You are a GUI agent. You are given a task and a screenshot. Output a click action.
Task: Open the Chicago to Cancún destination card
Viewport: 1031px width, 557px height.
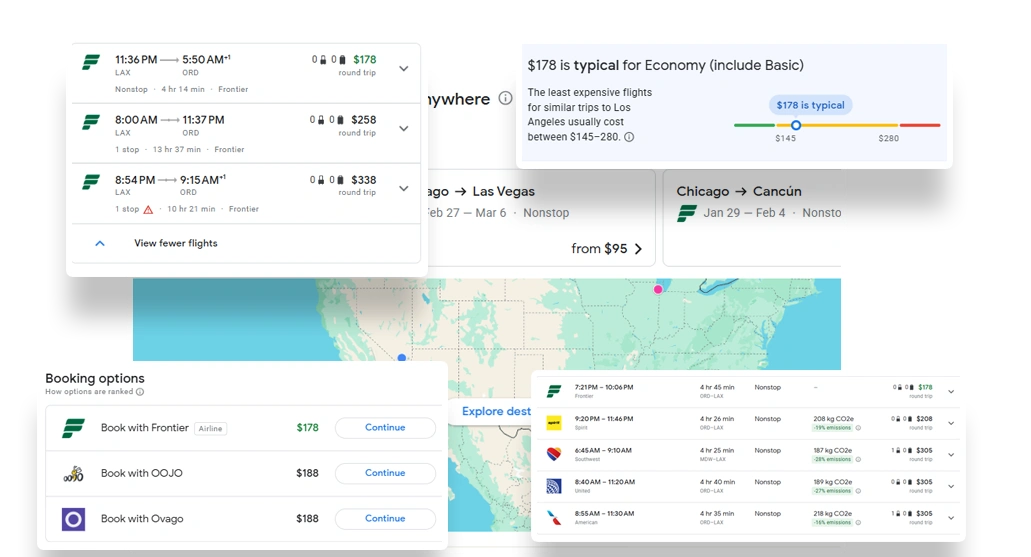point(752,218)
